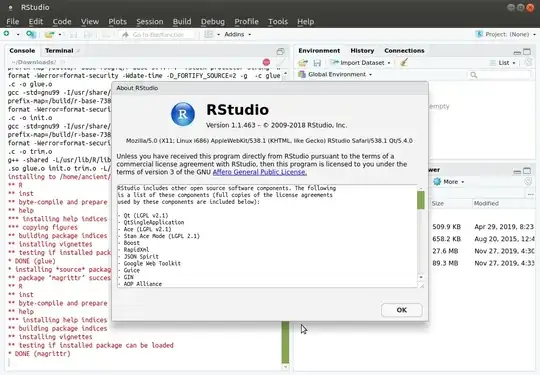Open the Global Environment dropdown

pyautogui.click(x=335, y=74)
